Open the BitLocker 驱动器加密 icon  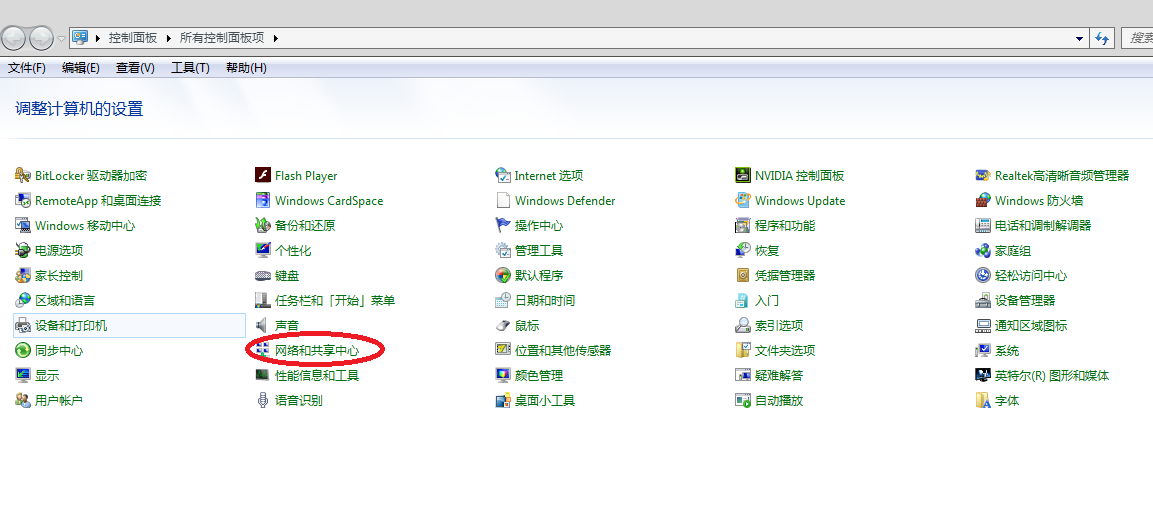23,175
